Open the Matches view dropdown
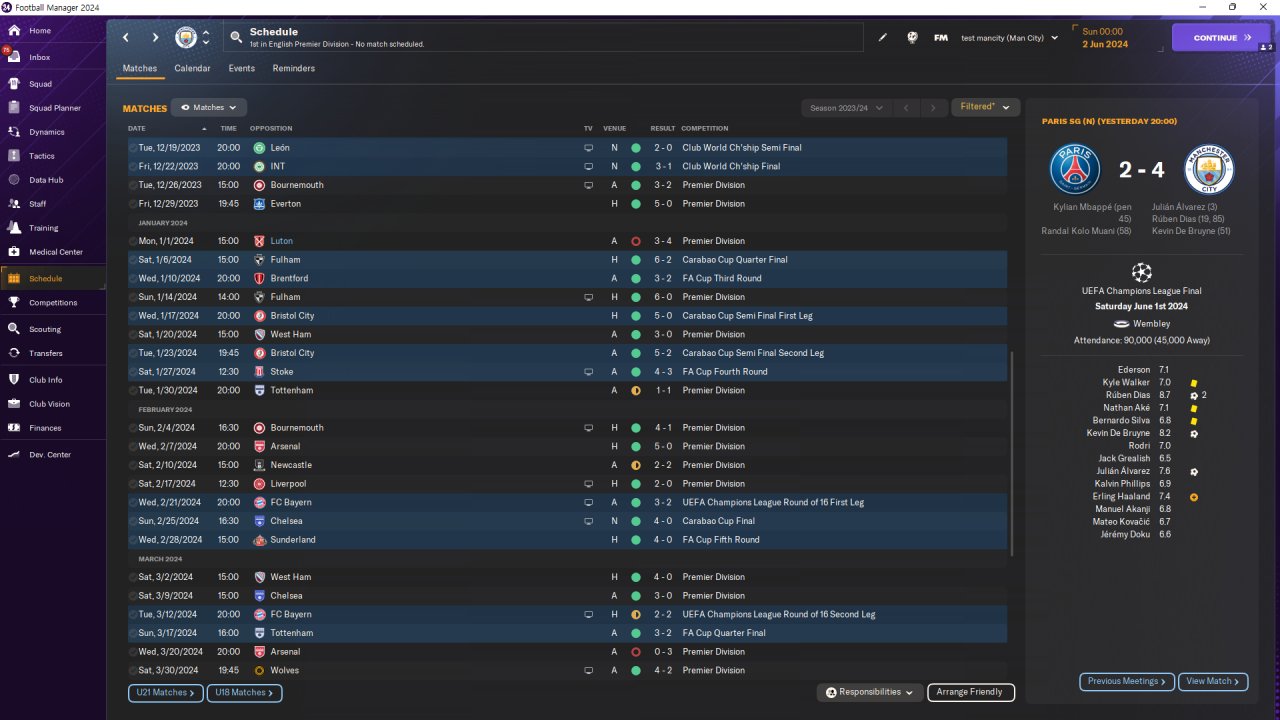This screenshot has width=1280, height=720. tap(208, 107)
